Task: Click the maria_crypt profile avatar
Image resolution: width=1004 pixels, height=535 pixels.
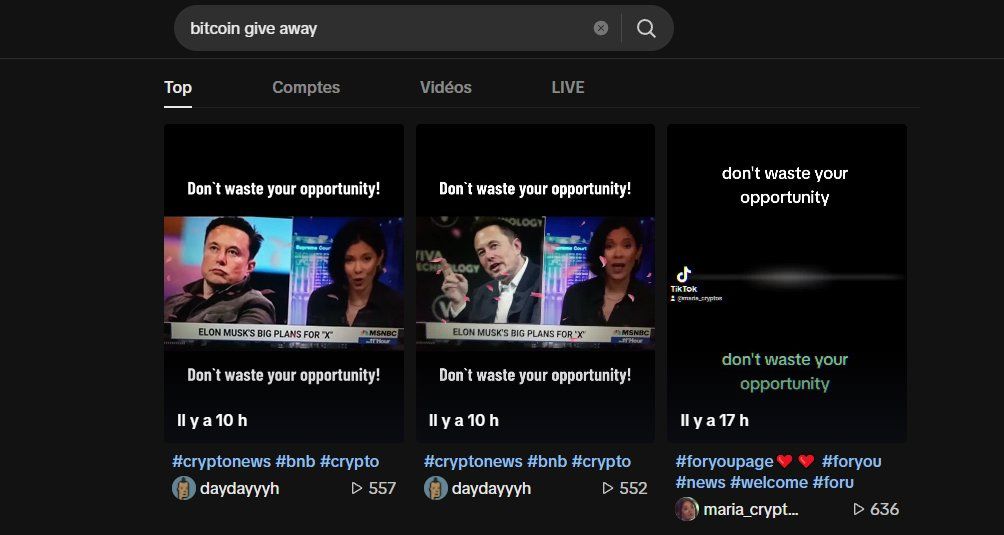Action: [x=686, y=509]
